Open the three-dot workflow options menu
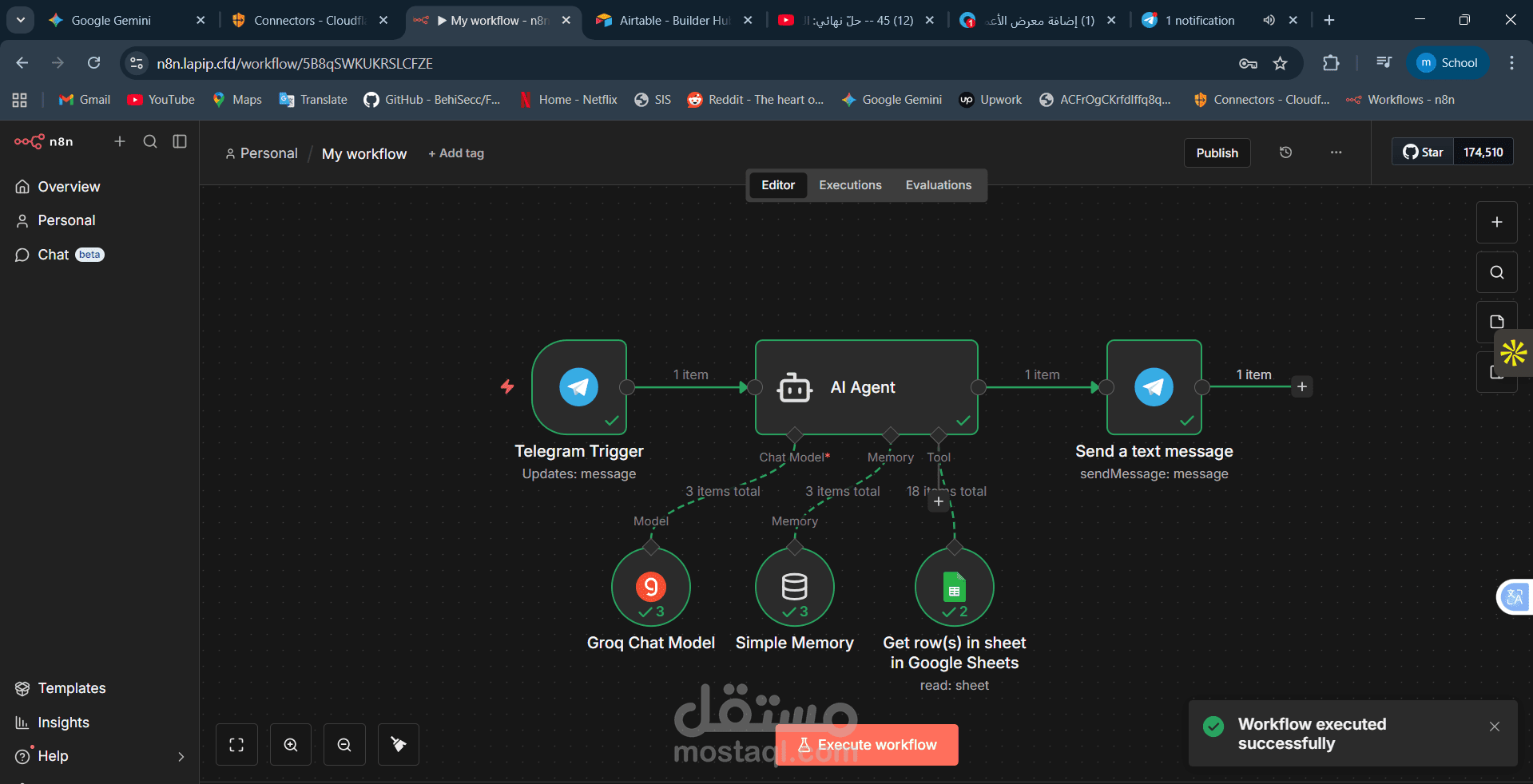Screen dimensions: 1533x784 [x=1336, y=152]
